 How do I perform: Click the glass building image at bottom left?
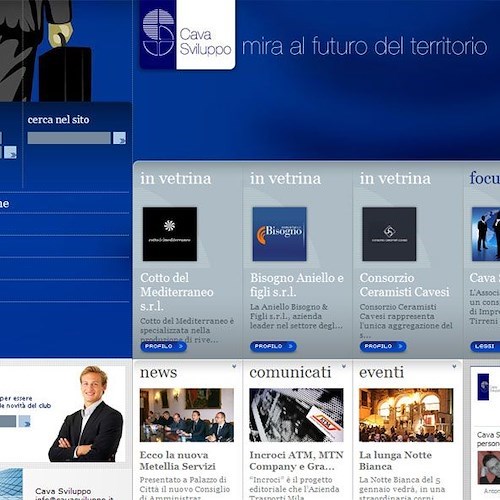12,484
